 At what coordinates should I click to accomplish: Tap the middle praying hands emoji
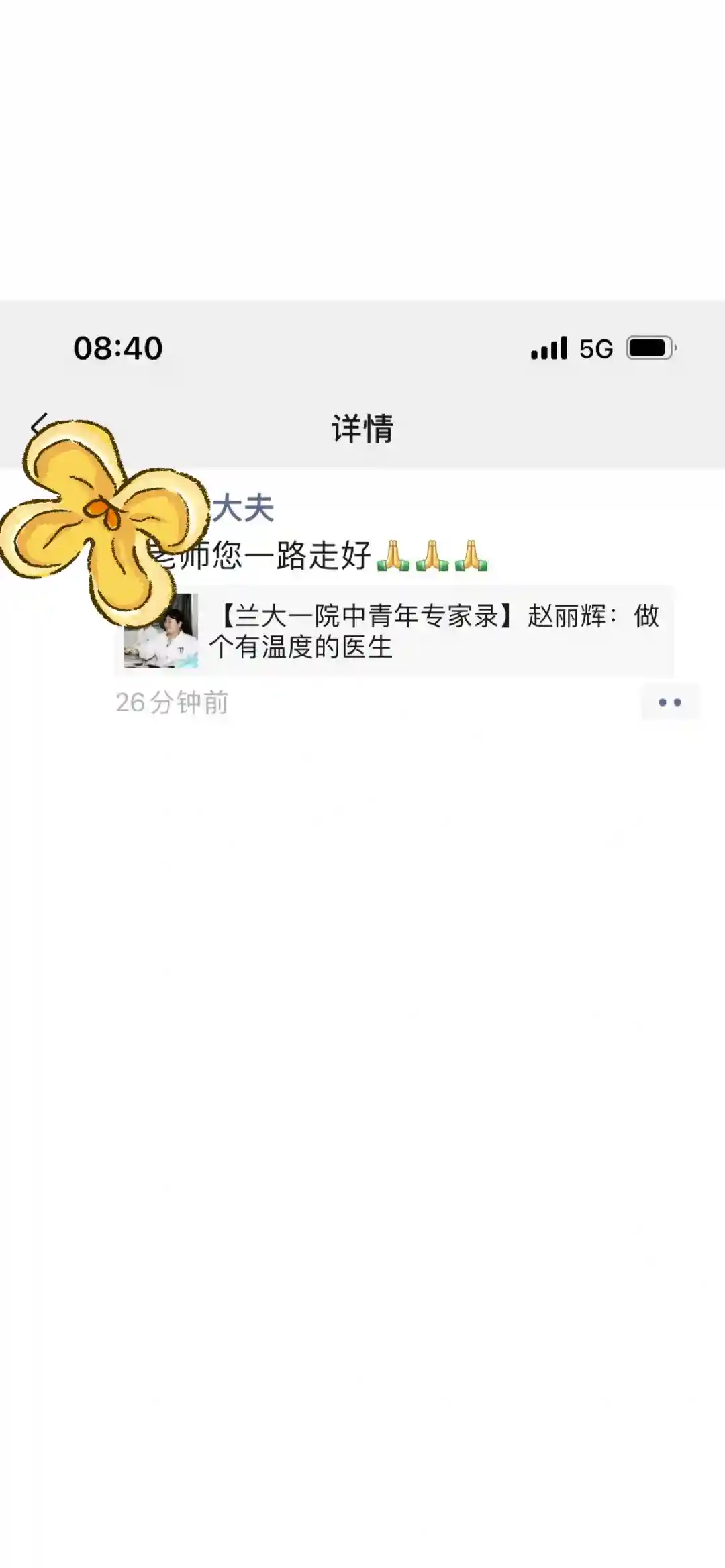[x=432, y=556]
